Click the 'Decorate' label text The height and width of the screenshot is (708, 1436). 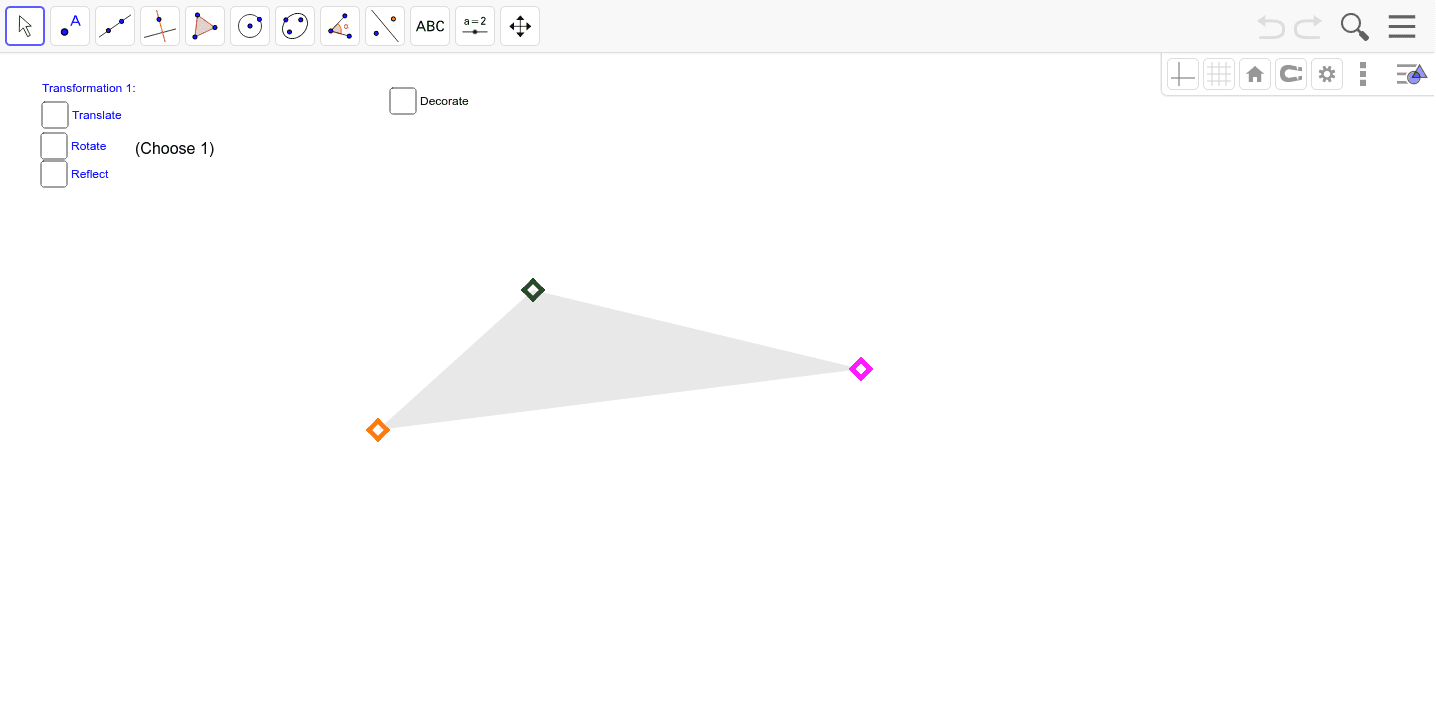tap(444, 101)
